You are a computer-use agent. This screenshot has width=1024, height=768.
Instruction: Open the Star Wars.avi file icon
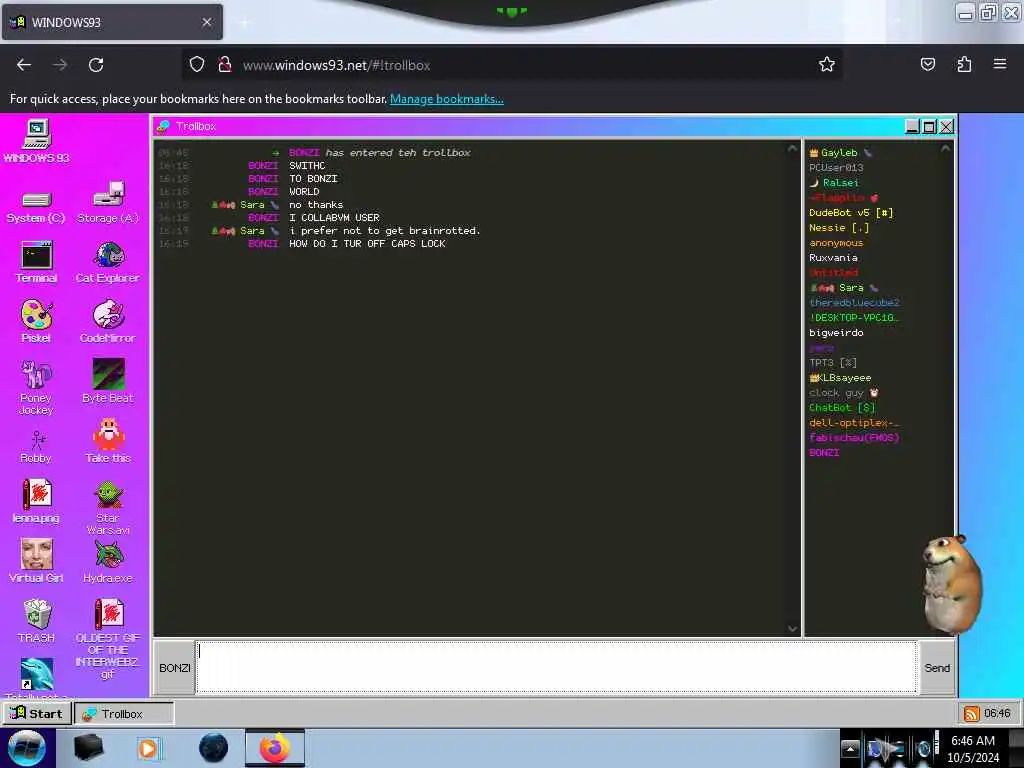click(108, 507)
